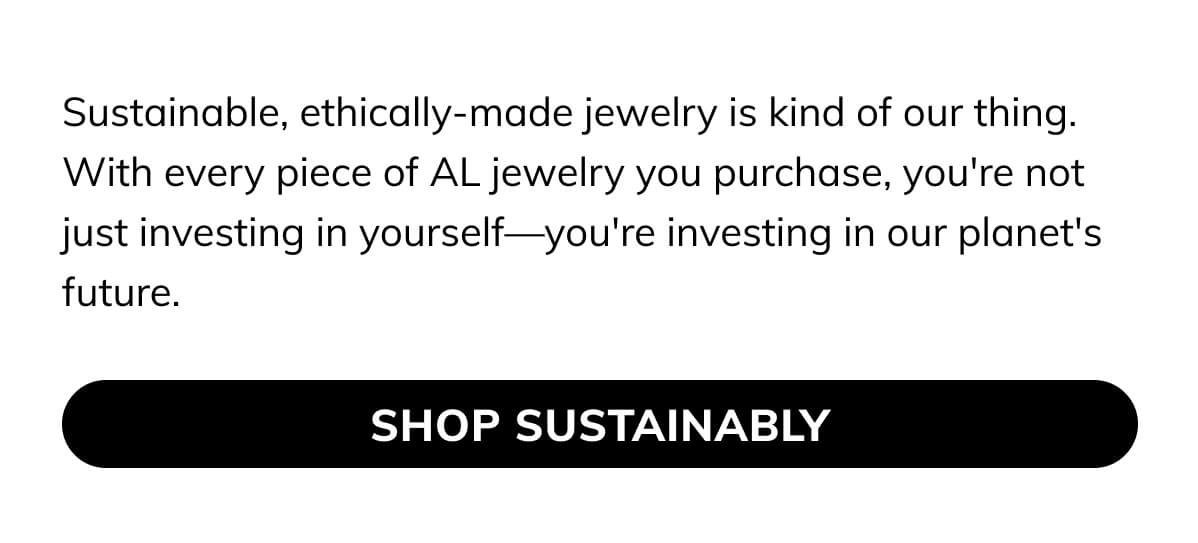Click the word 'future' on the last line
Image resolution: width=1198 pixels, height=543 pixels.
[x=116, y=294]
